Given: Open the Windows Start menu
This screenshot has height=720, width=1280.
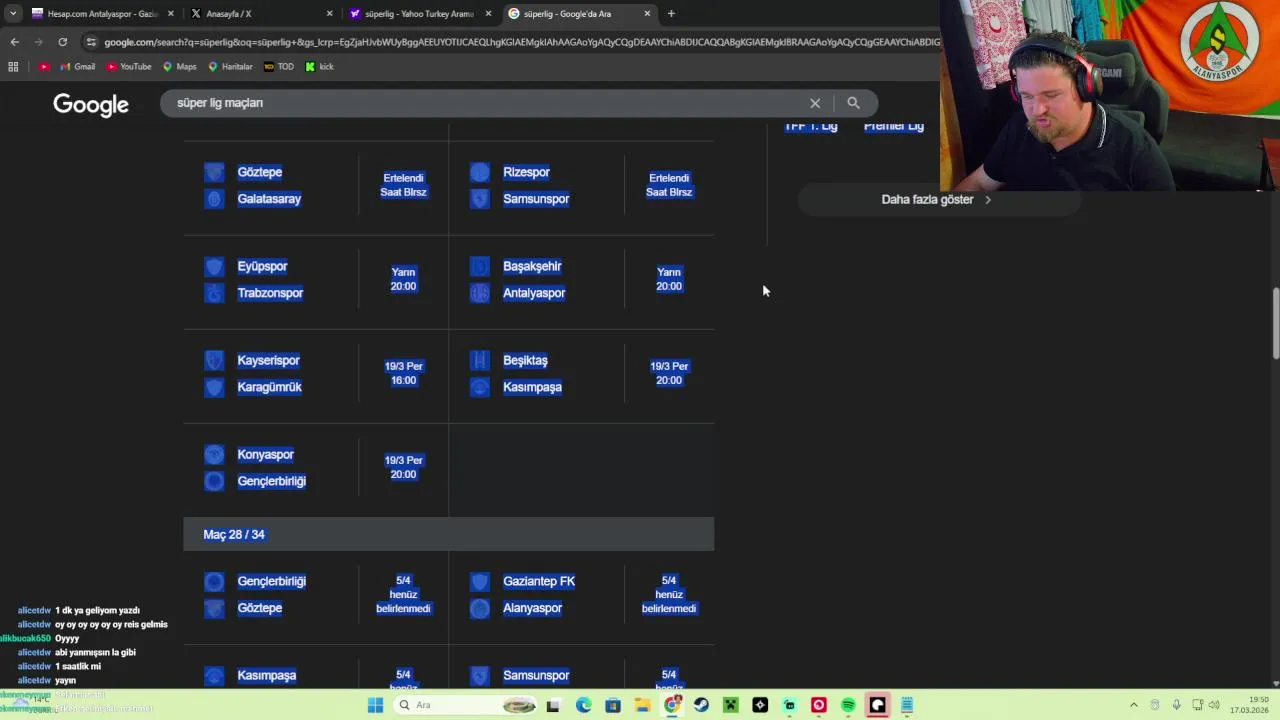Looking at the screenshot, I should click(x=375, y=705).
